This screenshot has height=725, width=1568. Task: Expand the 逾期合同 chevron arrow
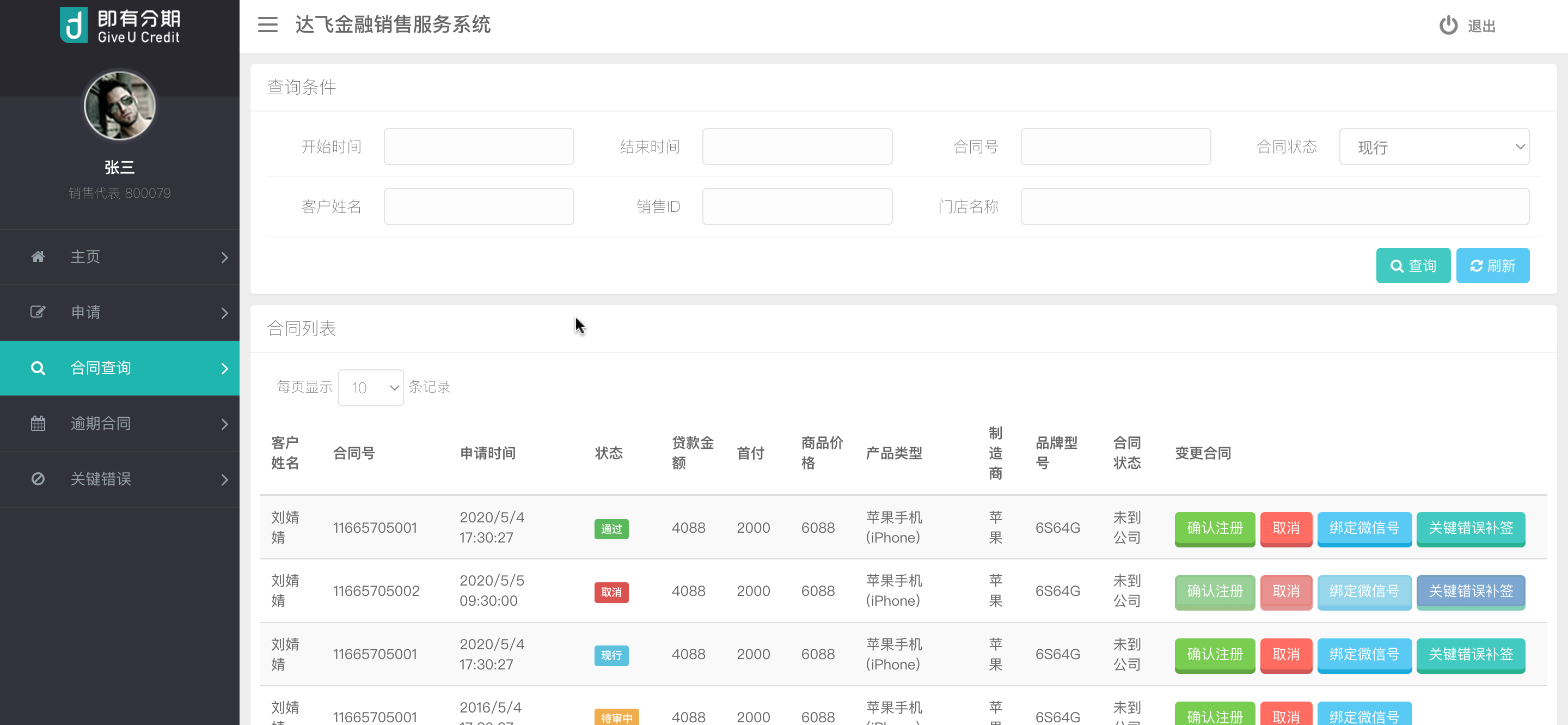pyautogui.click(x=225, y=424)
